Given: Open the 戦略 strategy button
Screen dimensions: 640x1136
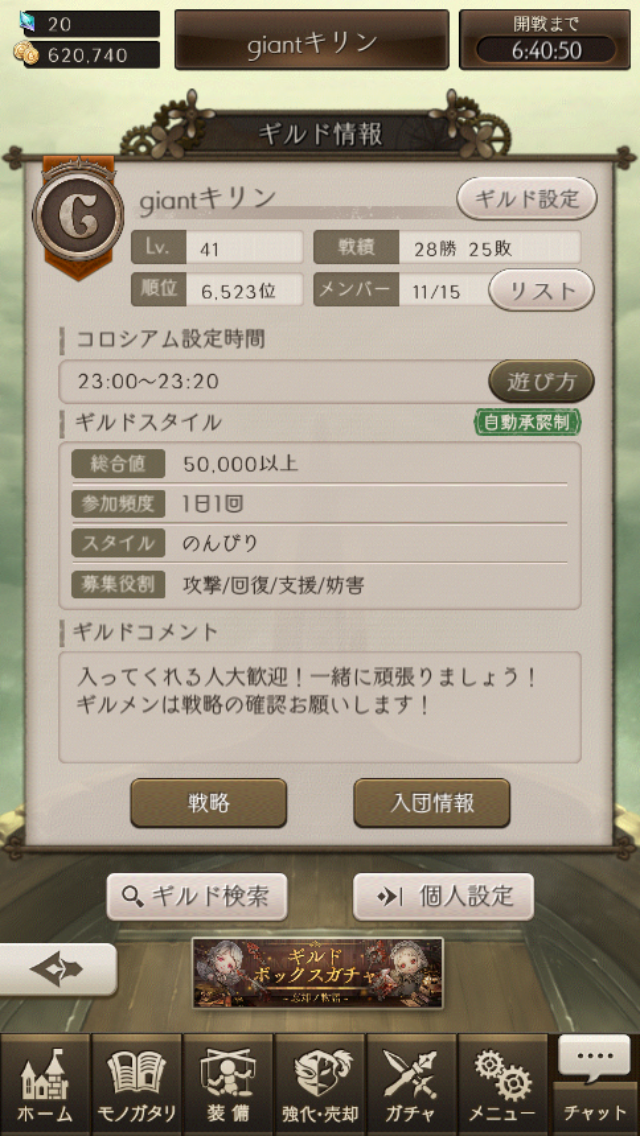Looking at the screenshot, I should click(x=209, y=803).
